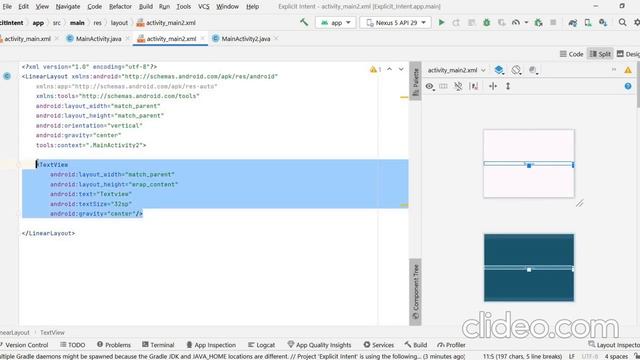This screenshot has height=360, width=640.
Task: Click the '4 spaces' indent status entry
Action: pos(616,356)
